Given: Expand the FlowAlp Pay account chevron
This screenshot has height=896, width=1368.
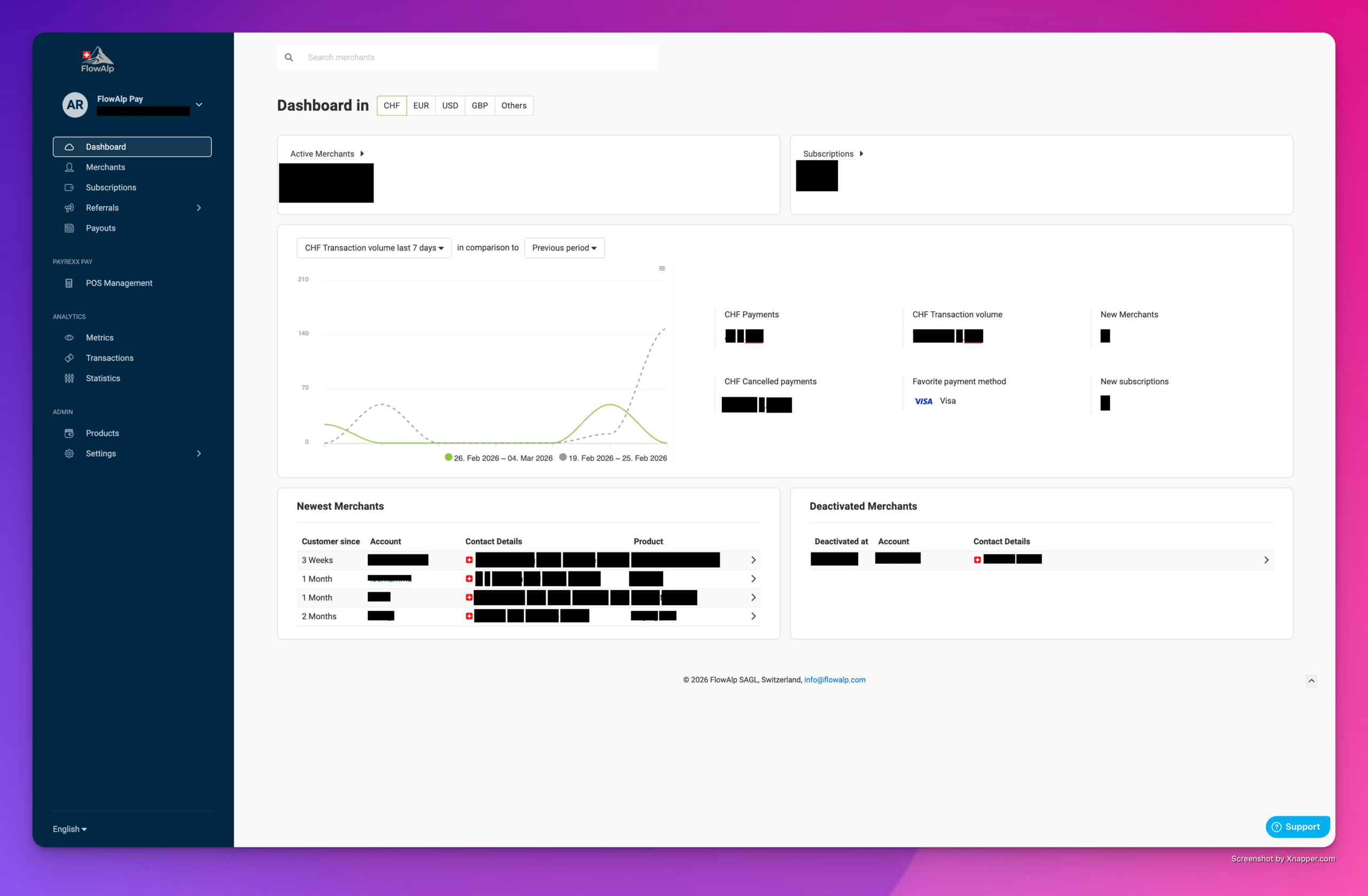Looking at the screenshot, I should (x=199, y=105).
